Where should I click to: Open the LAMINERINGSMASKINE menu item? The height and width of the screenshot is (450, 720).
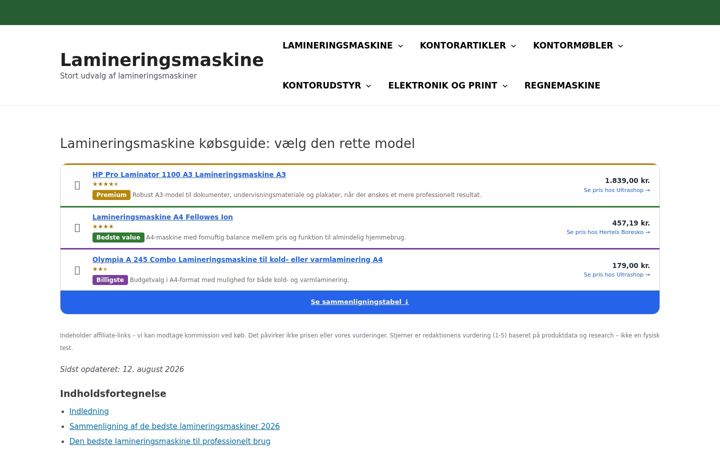pyautogui.click(x=338, y=45)
